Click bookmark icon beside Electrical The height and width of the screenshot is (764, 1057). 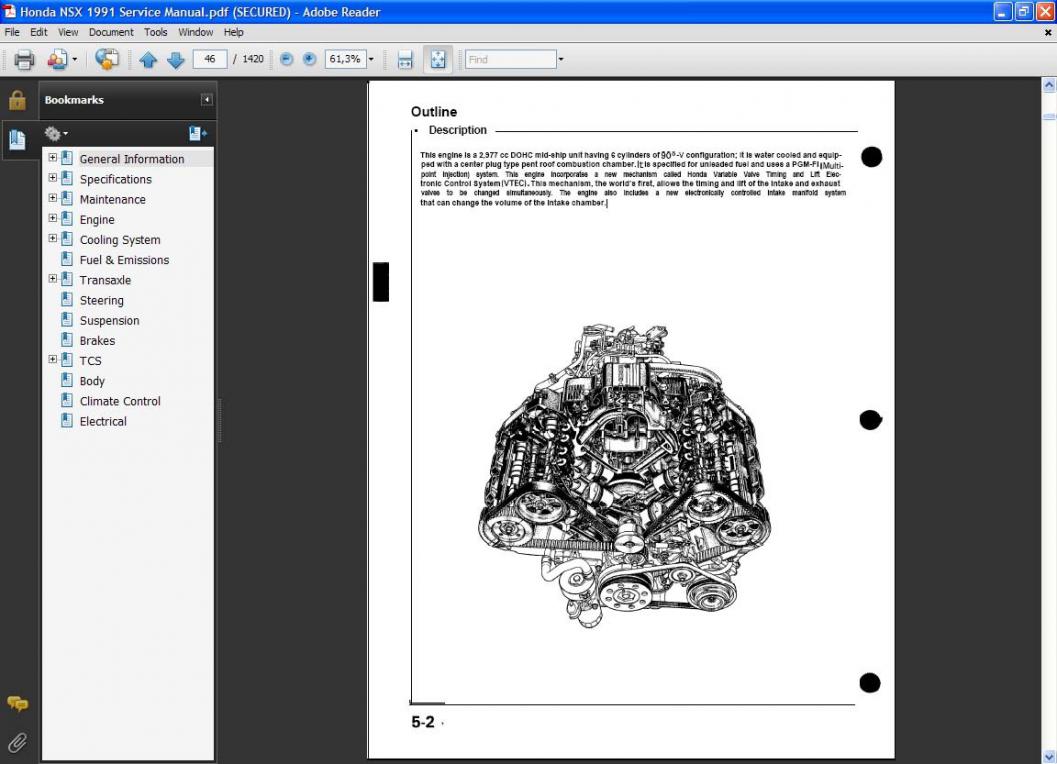tap(67, 421)
